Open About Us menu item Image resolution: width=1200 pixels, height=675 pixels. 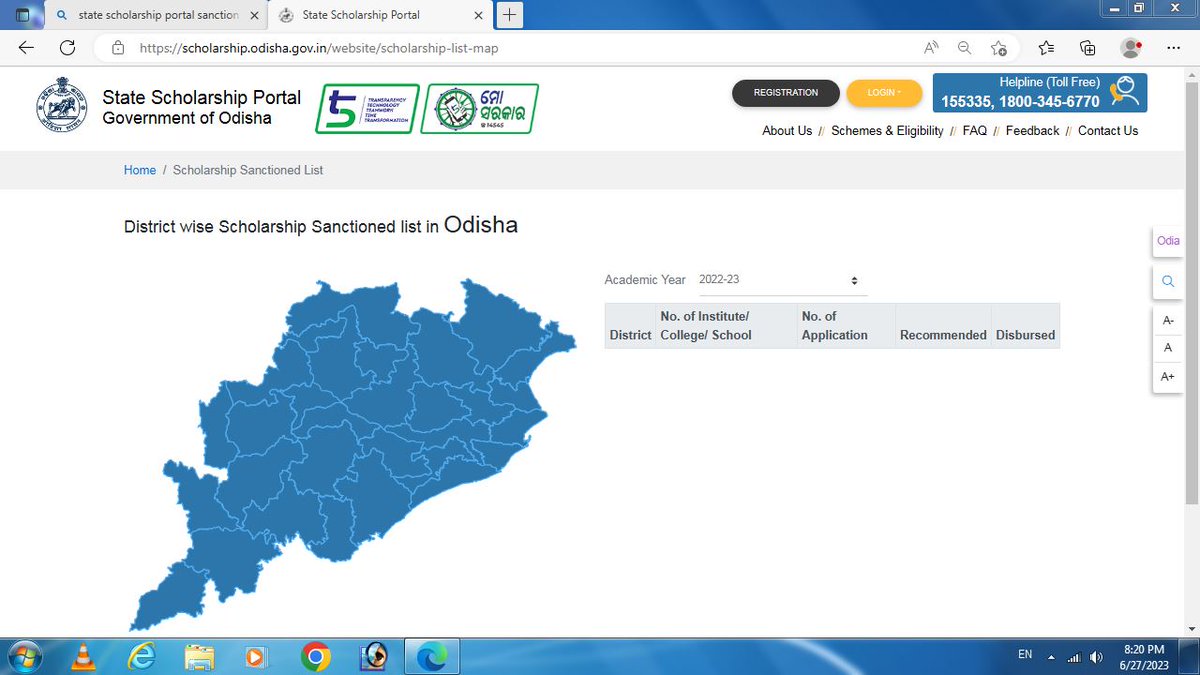tap(787, 131)
